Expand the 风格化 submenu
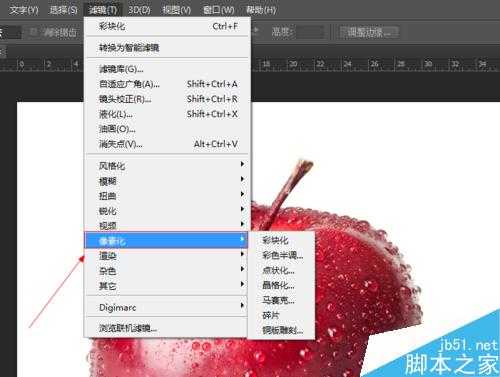Image resolution: width=500 pixels, height=377 pixels. click(167, 166)
